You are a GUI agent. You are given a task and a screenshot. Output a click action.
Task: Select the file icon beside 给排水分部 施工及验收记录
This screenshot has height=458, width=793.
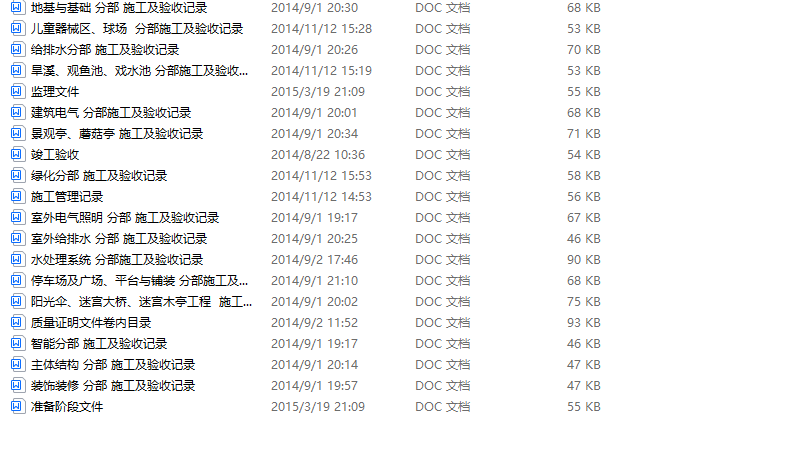coord(17,50)
